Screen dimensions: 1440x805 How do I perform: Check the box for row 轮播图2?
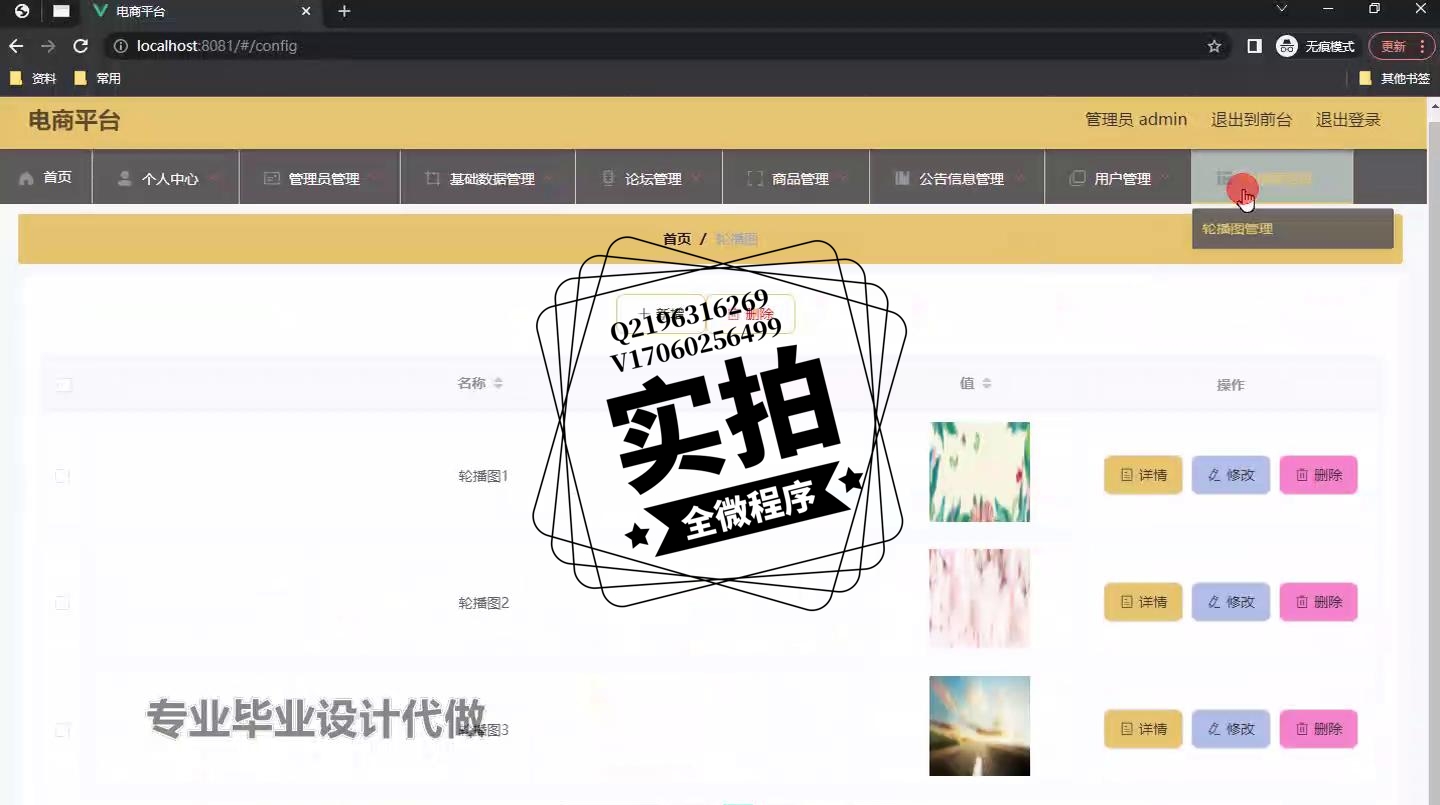tap(62, 603)
